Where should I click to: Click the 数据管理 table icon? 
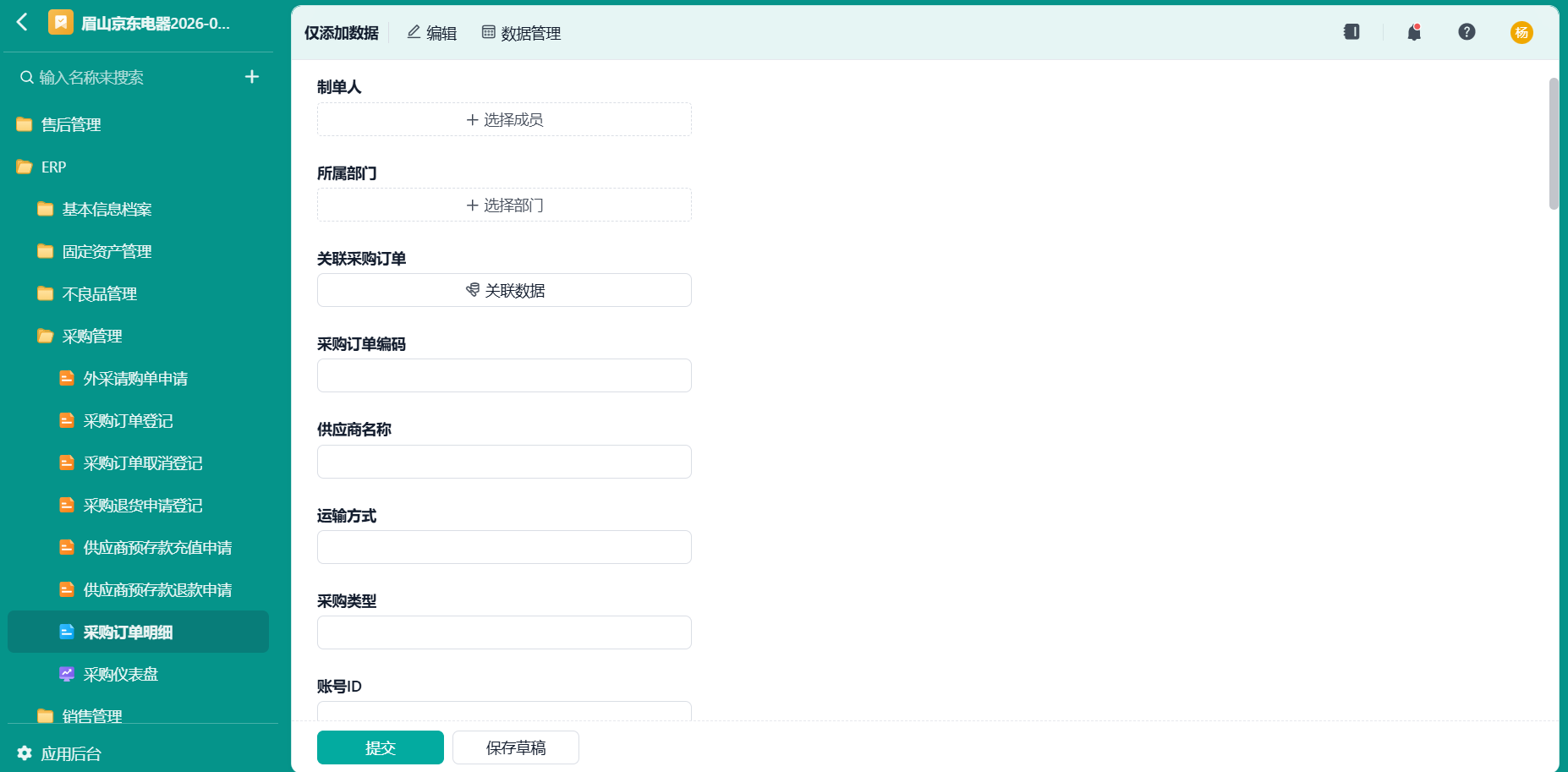(x=488, y=32)
